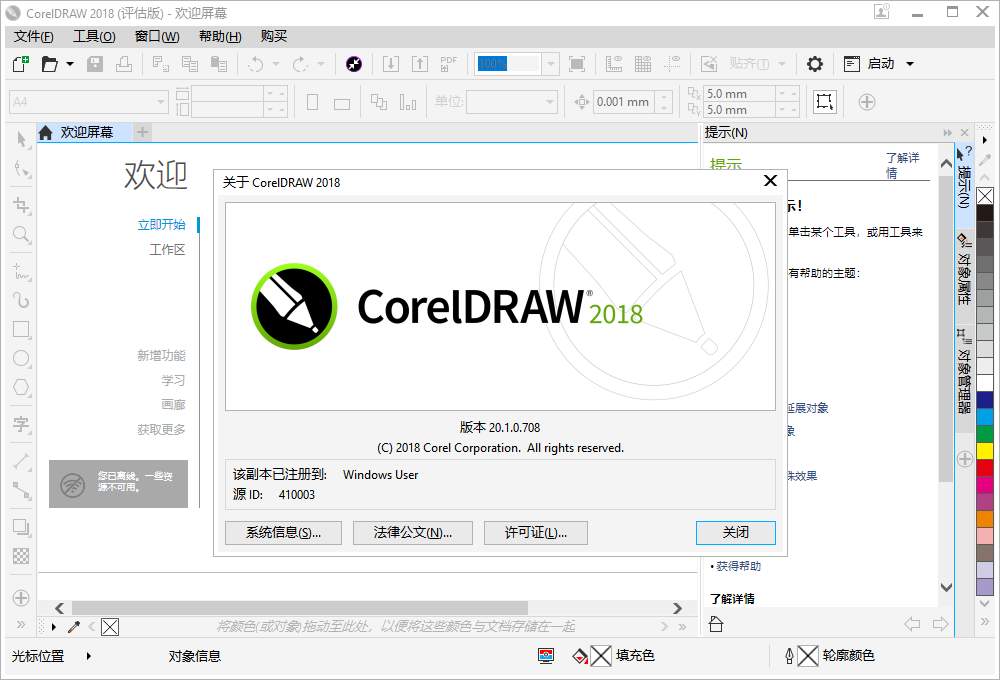Select the red swatch in the color palette
This screenshot has width=1000, height=680.
(x=985, y=468)
